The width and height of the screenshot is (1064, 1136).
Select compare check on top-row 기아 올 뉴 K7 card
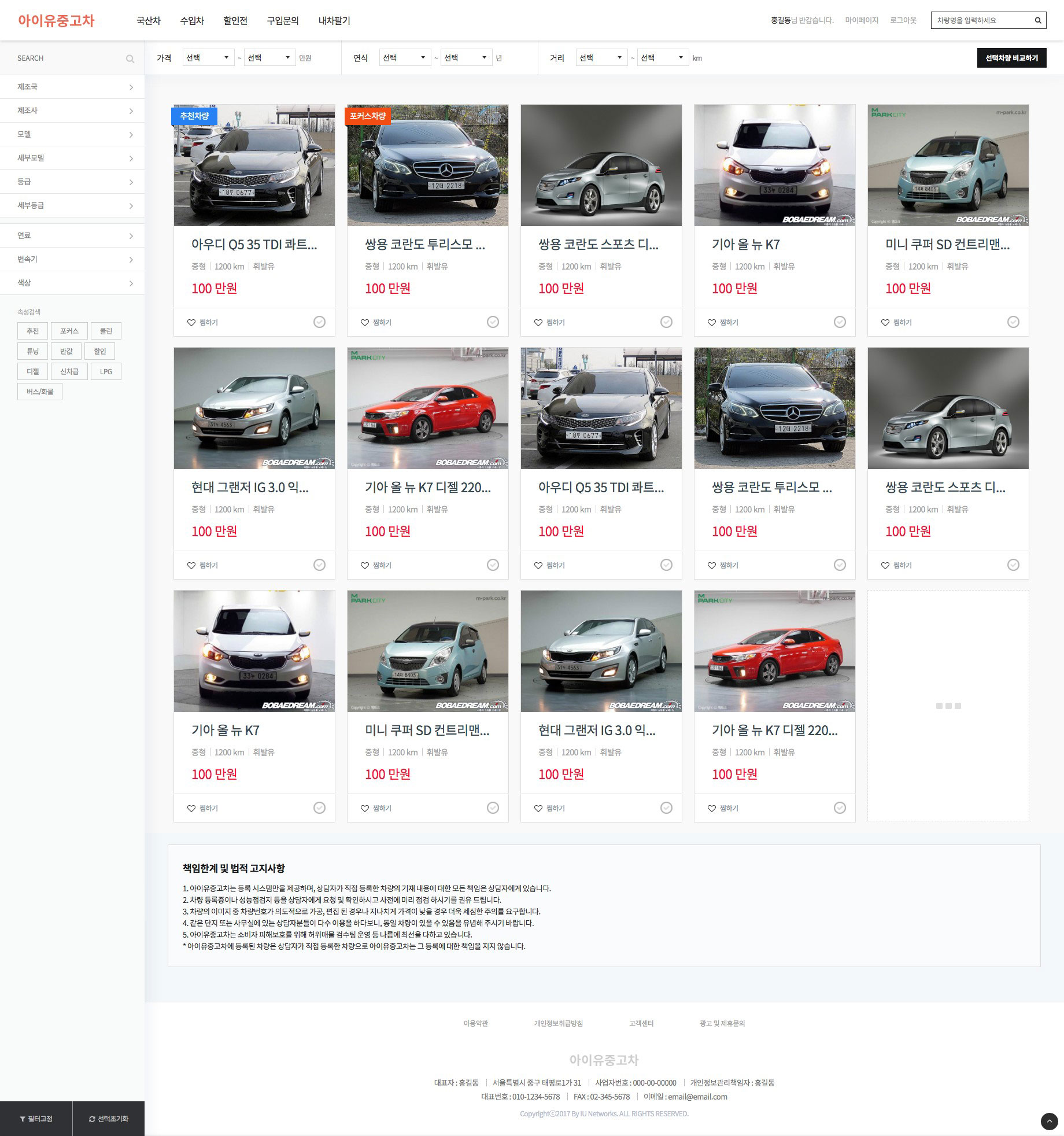point(840,322)
